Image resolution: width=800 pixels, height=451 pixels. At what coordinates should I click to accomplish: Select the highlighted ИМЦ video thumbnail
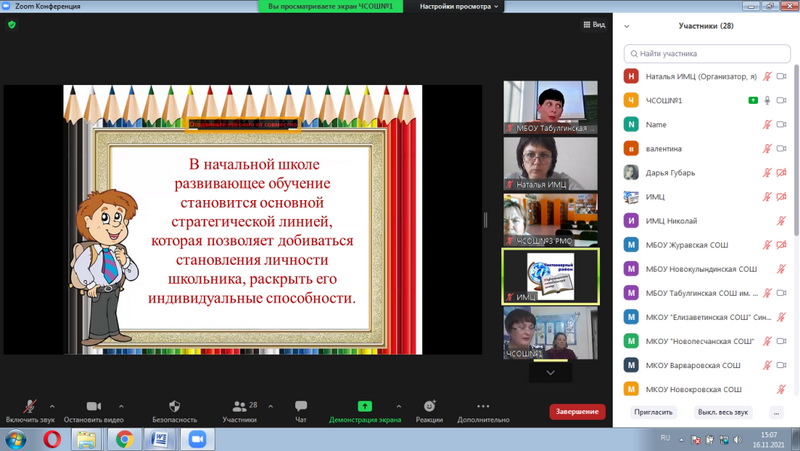[x=551, y=276]
